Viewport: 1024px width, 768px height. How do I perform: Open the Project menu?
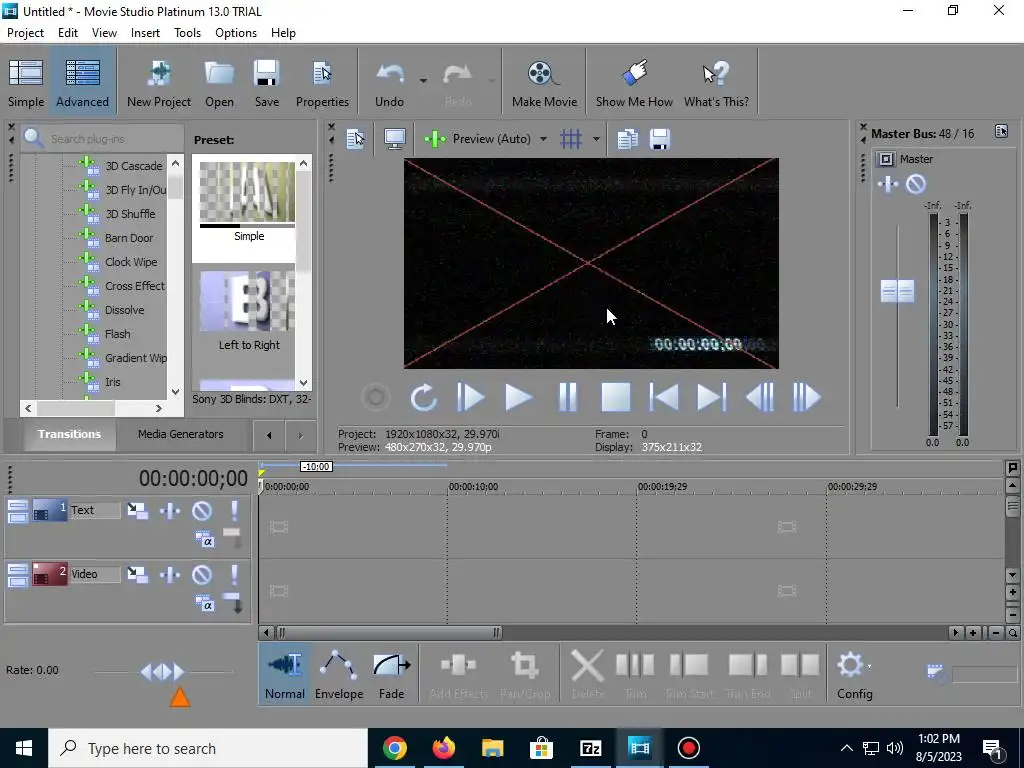25,33
